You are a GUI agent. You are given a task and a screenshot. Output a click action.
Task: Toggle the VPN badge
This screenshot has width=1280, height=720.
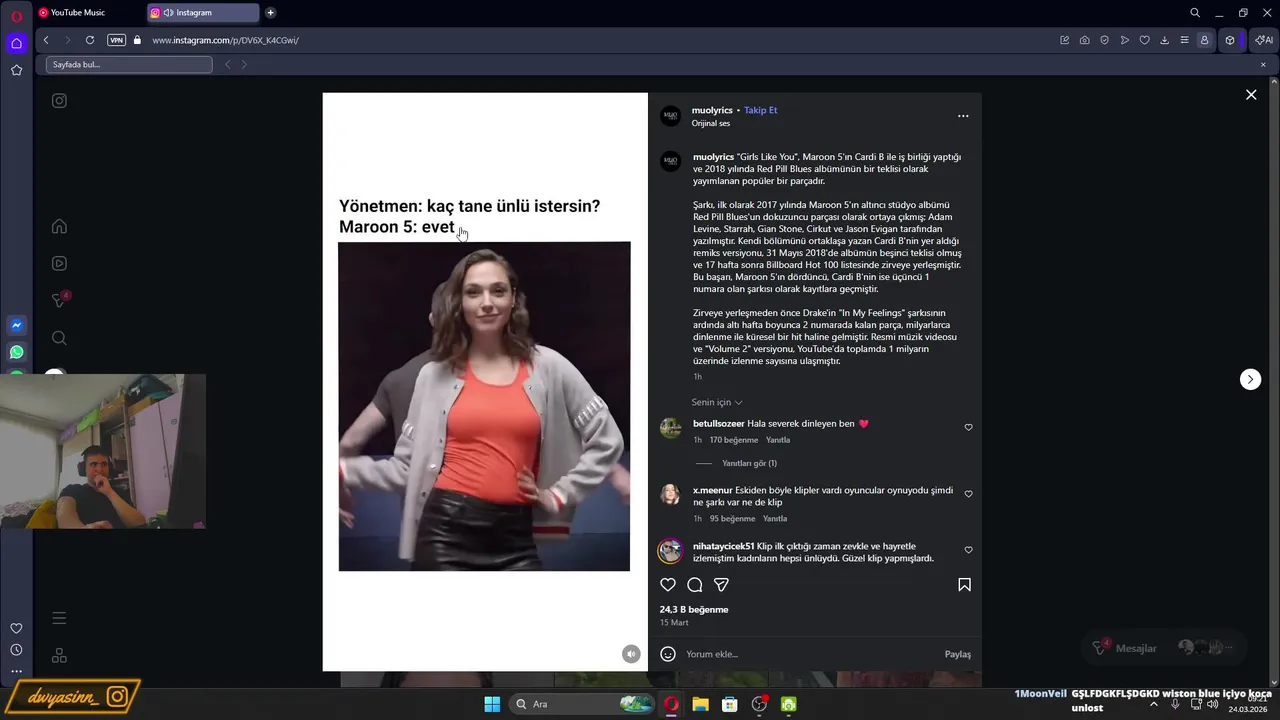(116, 40)
